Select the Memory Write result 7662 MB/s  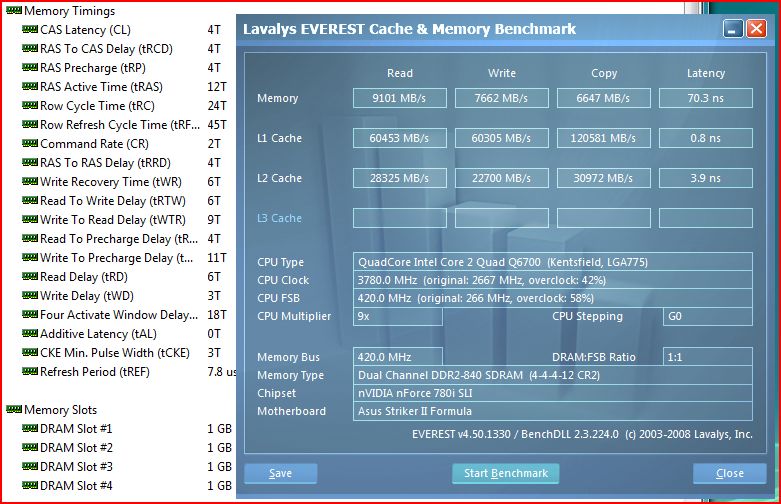click(502, 98)
